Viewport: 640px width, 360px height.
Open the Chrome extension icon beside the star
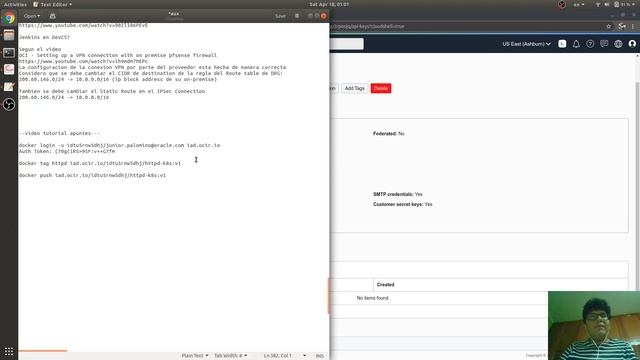622,26
